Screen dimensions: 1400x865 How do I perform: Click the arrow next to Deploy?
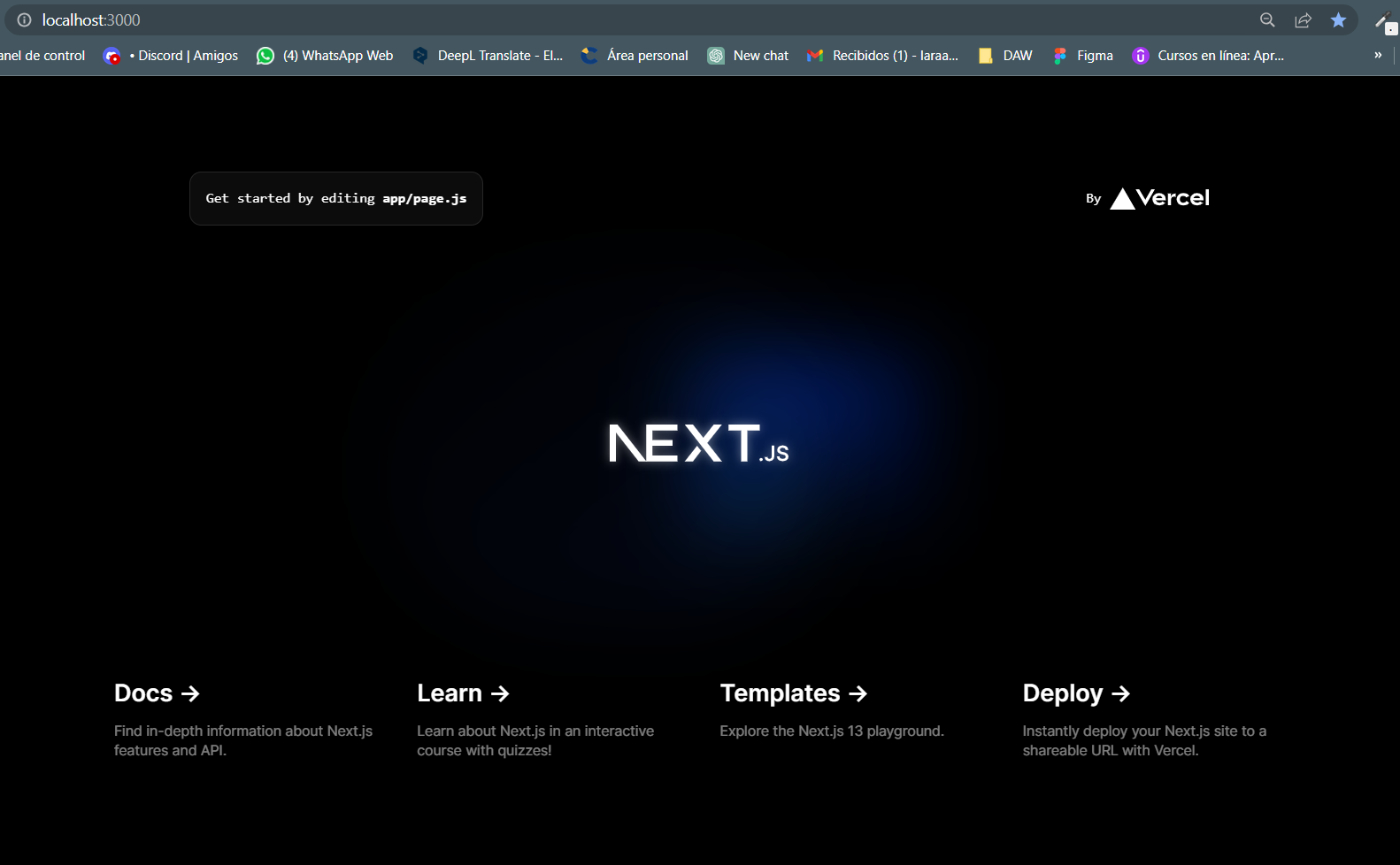point(1121,693)
